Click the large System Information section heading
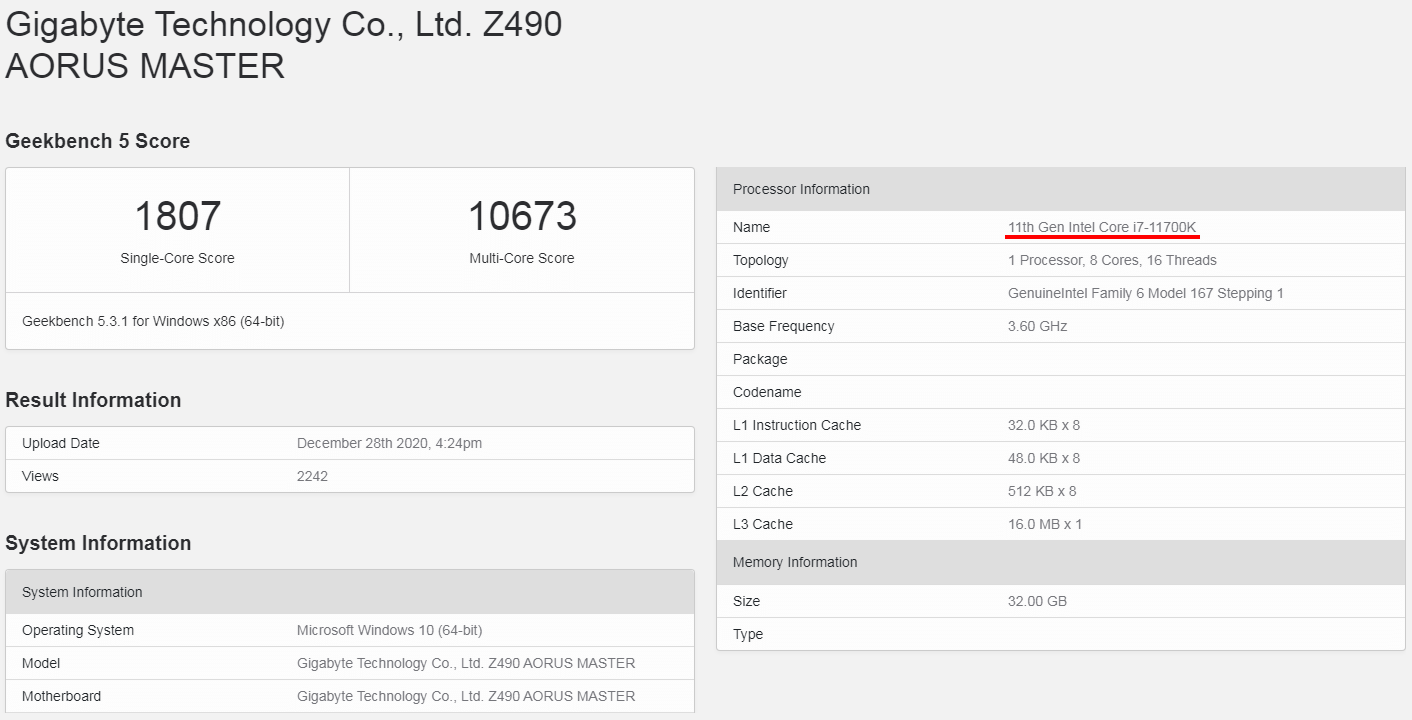The height and width of the screenshot is (720, 1412). pos(98,543)
